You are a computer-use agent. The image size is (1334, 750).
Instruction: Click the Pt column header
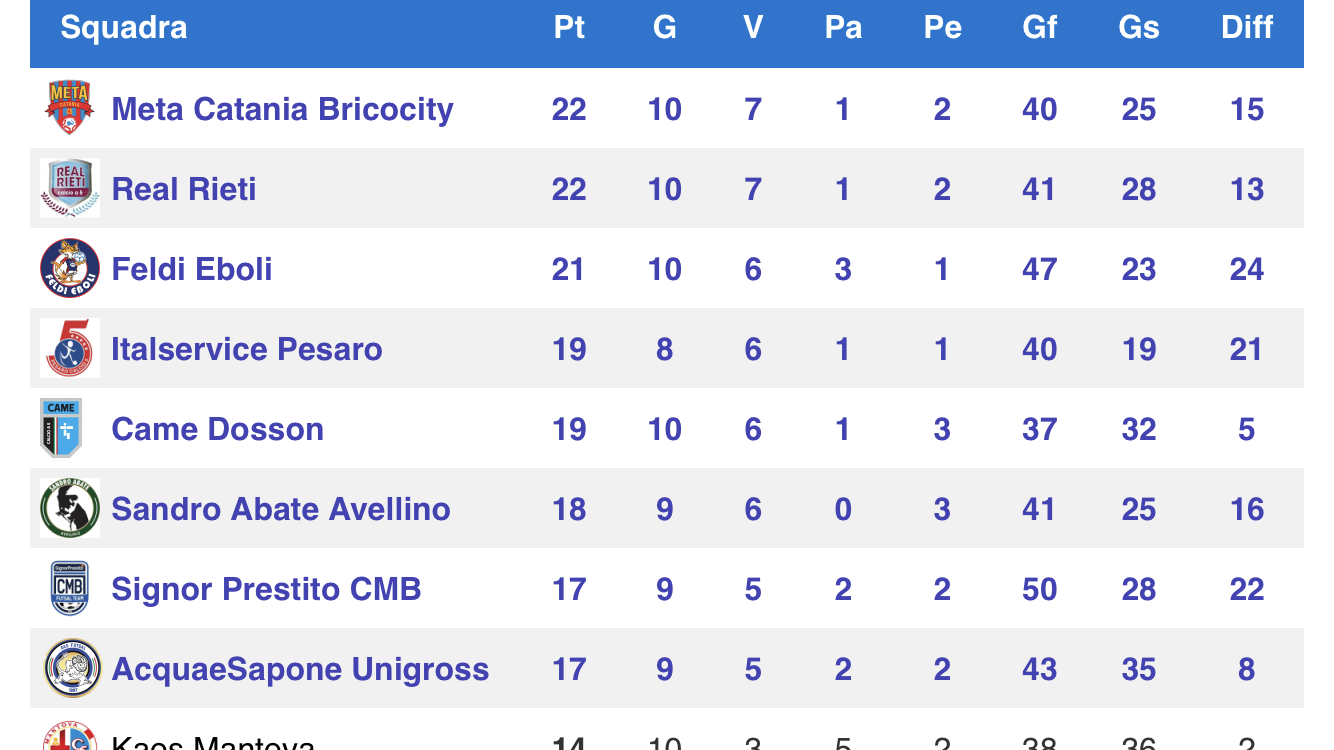pos(569,27)
